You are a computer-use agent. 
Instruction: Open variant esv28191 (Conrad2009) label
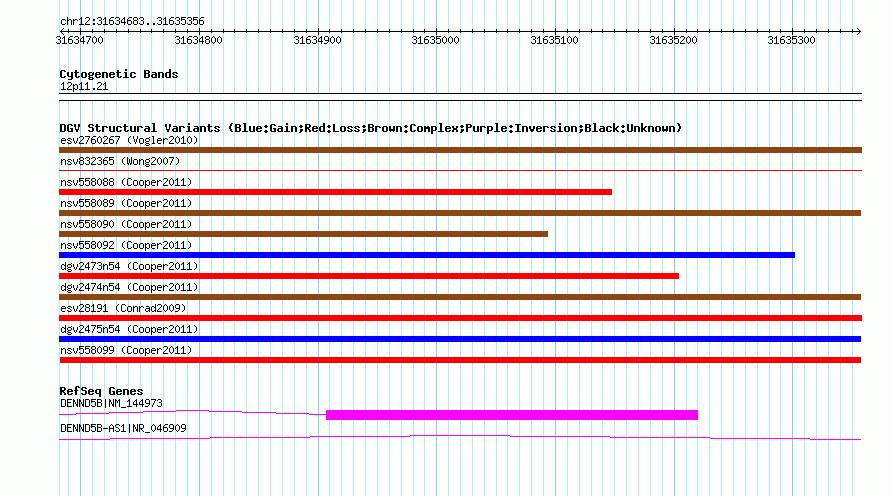[x=123, y=308]
